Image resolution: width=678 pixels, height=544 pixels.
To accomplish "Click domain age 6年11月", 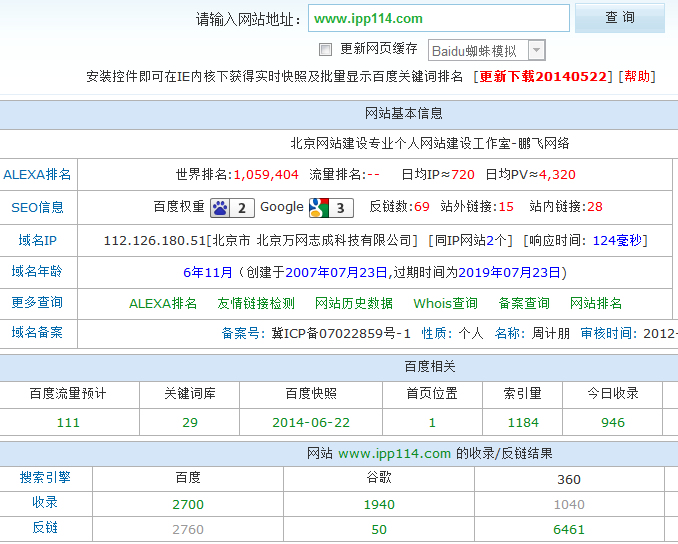I will pyautogui.click(x=208, y=272).
